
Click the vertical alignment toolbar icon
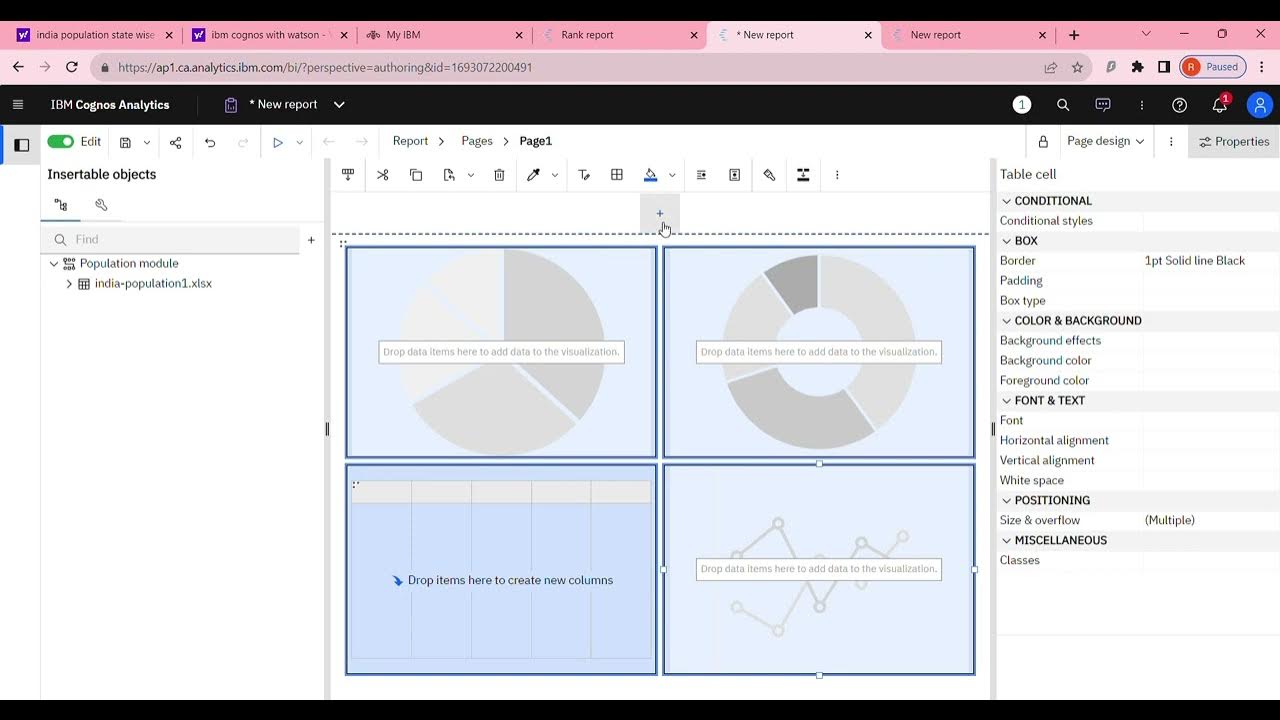(735, 175)
